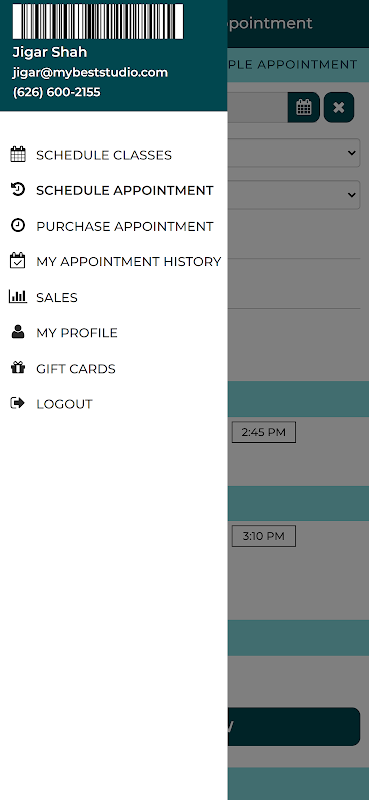Click the Logout arrow icon
The image size is (369, 800).
[18, 404]
